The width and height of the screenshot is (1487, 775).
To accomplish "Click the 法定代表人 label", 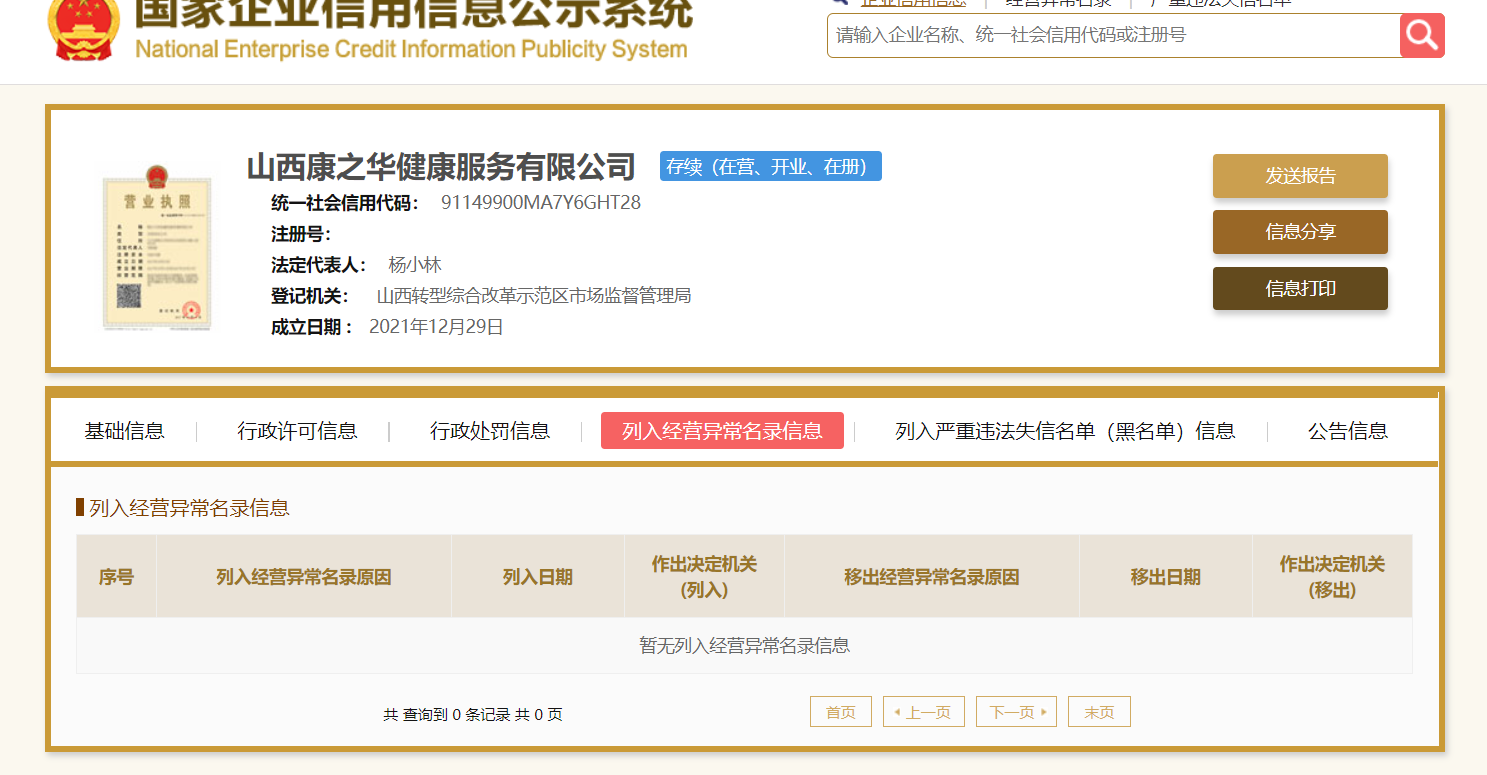I will click(x=319, y=265).
